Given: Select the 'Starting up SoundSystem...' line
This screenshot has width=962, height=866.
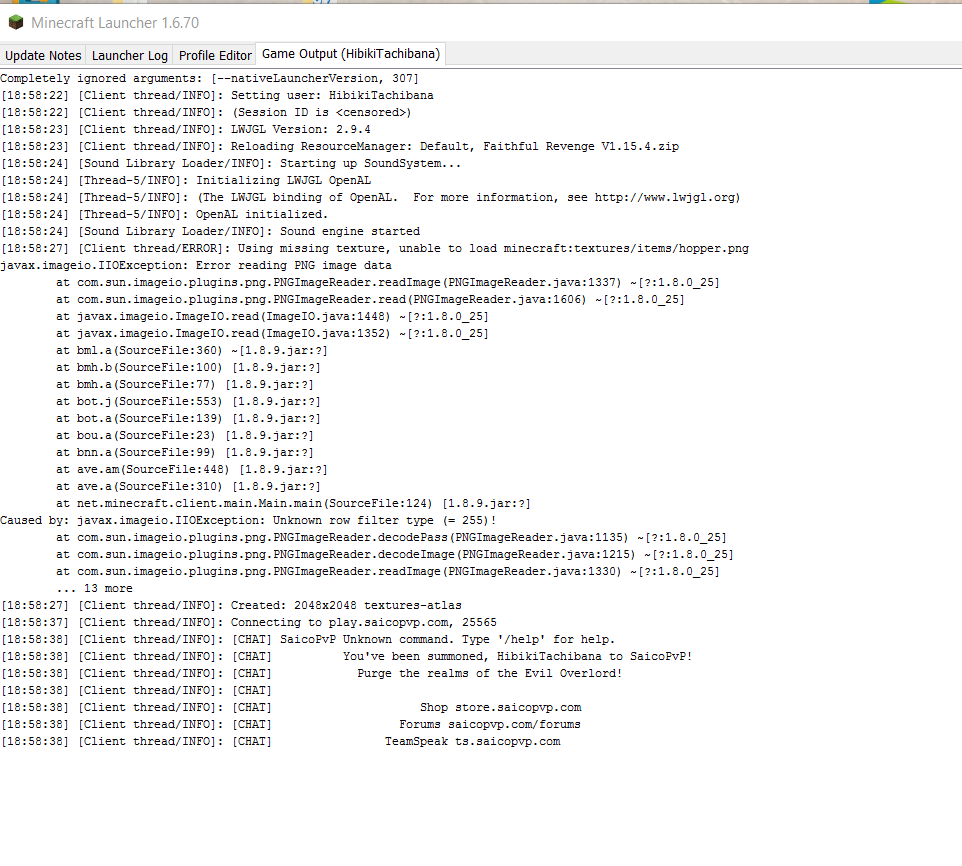Looking at the screenshot, I should click(231, 164).
